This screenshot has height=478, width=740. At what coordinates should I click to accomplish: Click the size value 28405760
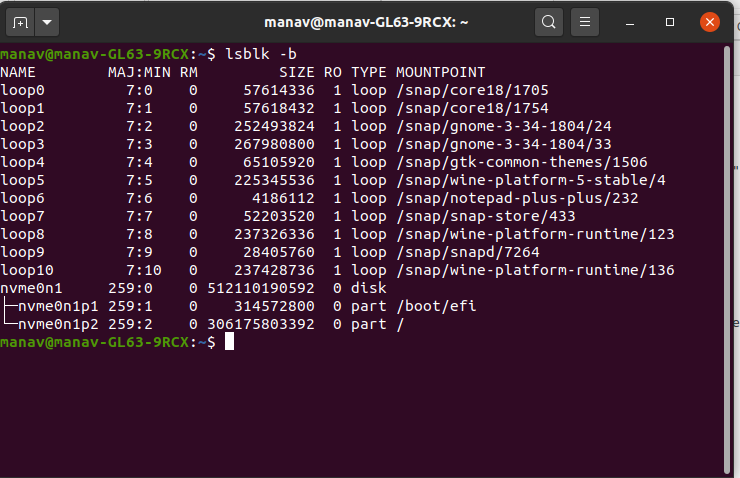point(278,252)
